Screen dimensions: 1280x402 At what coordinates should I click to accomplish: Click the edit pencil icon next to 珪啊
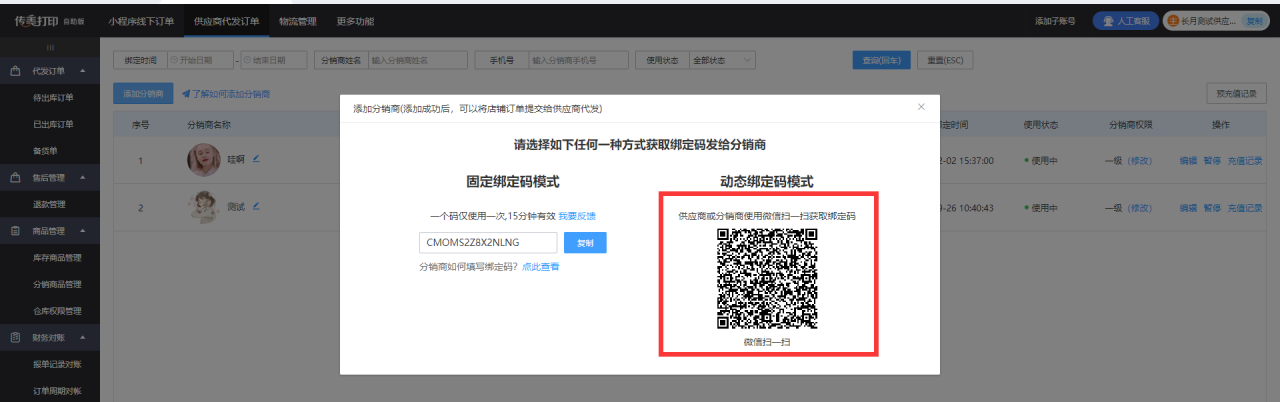coord(256,158)
